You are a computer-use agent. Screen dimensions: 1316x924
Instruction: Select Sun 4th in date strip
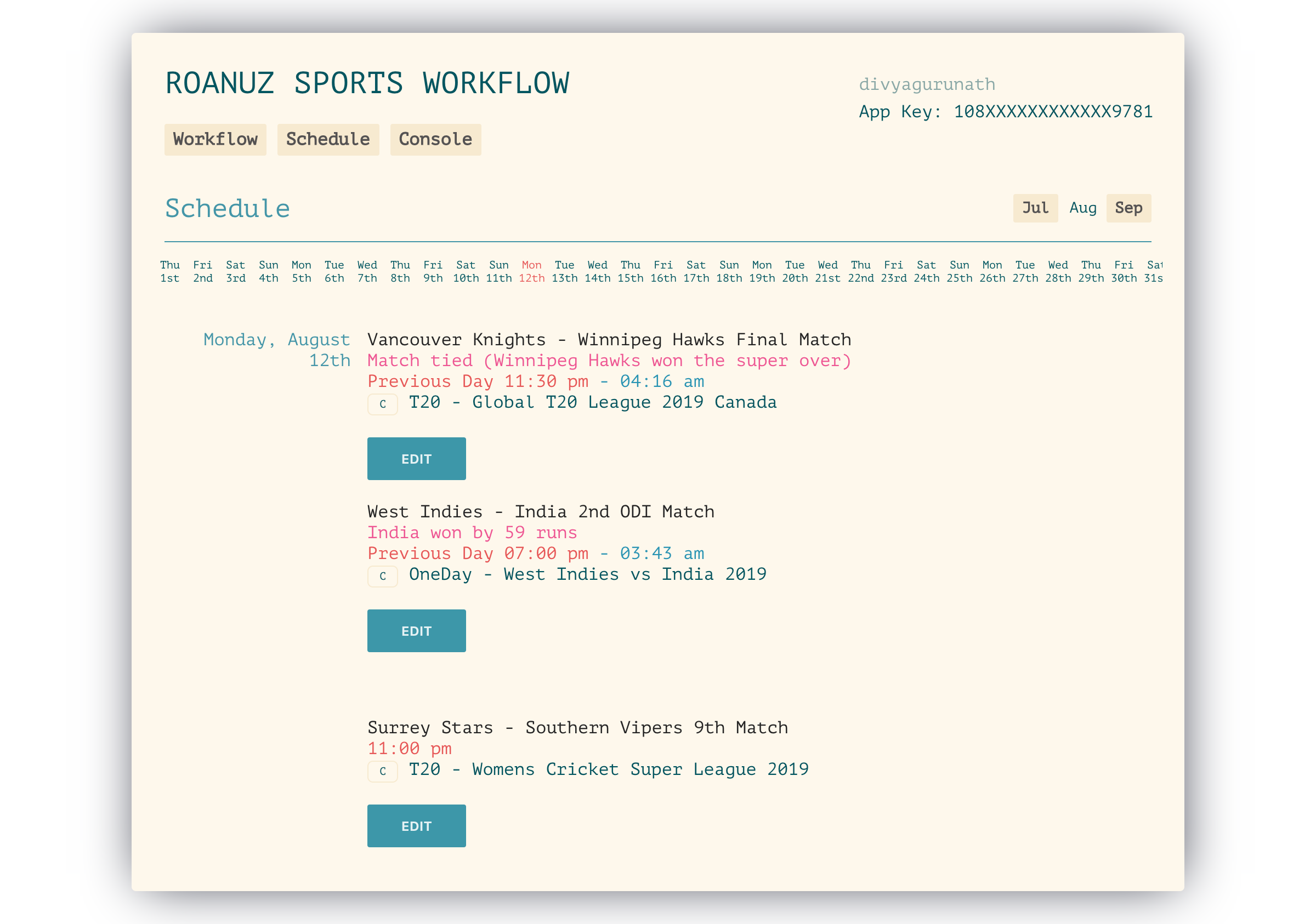[x=268, y=271]
